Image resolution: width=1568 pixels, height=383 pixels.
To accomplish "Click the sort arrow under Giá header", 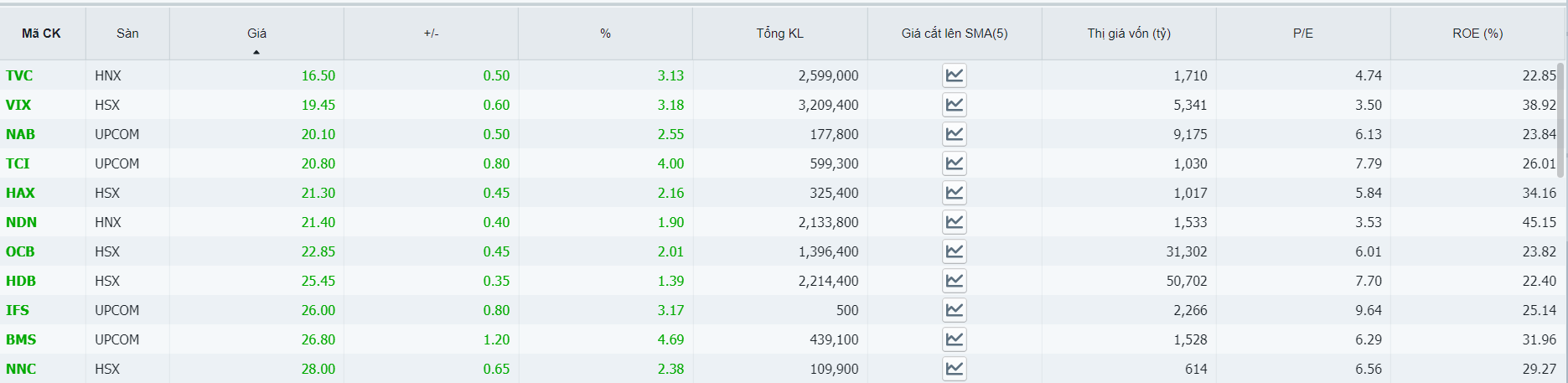I will click(256, 52).
